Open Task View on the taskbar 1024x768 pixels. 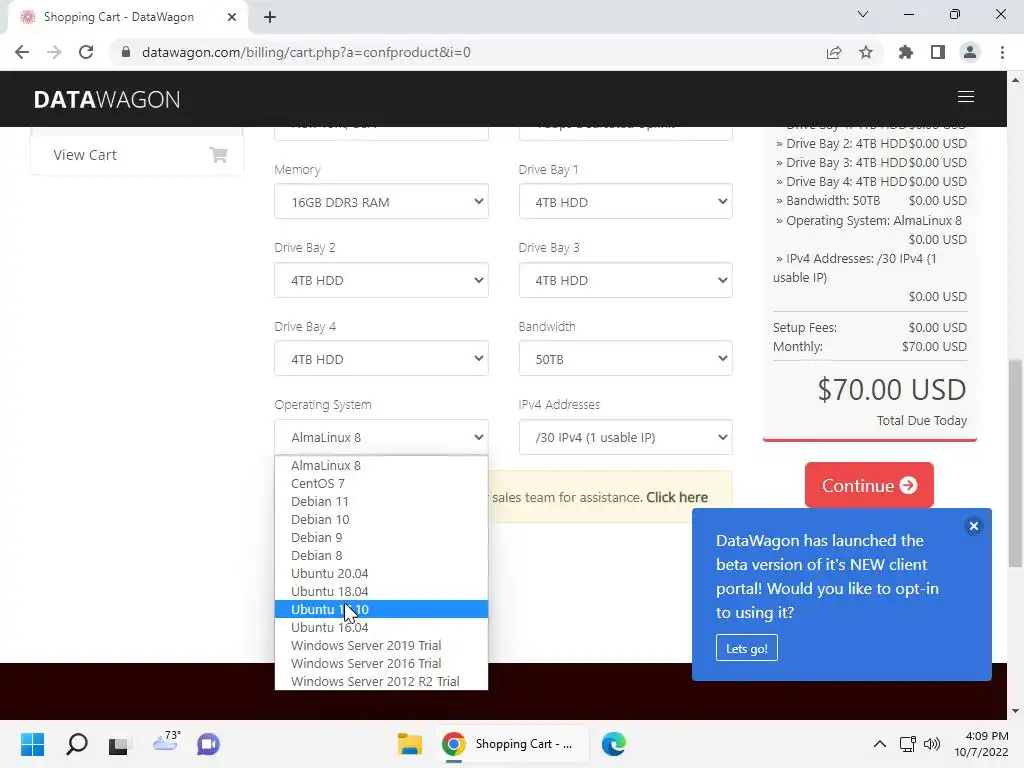pos(118,744)
